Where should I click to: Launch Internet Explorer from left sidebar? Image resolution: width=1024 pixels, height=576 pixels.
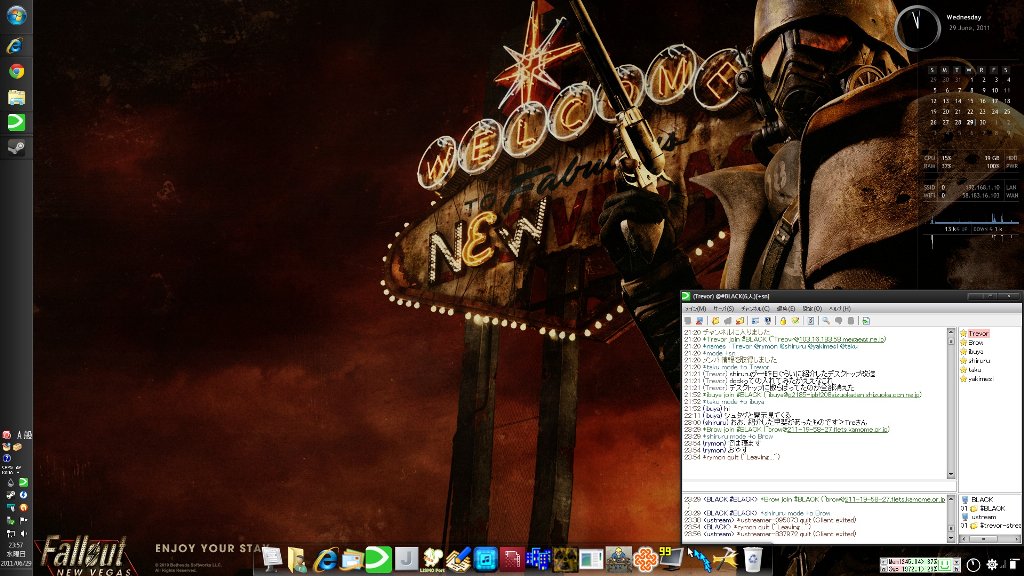15,45
